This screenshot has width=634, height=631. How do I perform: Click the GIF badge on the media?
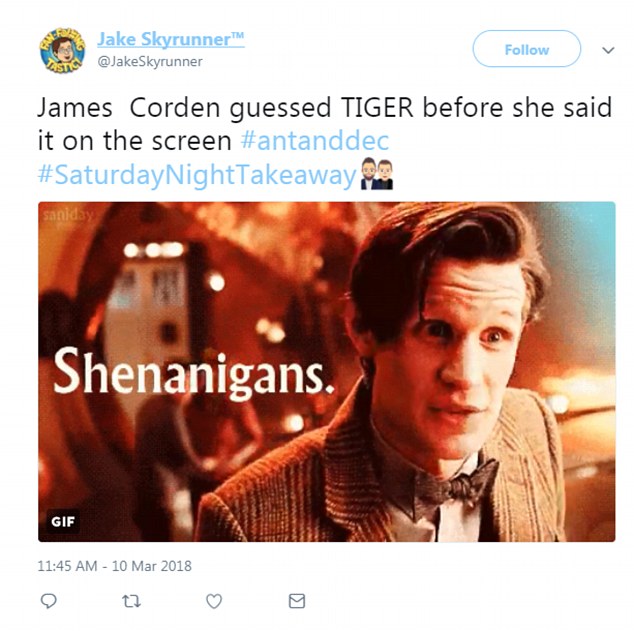tap(63, 521)
